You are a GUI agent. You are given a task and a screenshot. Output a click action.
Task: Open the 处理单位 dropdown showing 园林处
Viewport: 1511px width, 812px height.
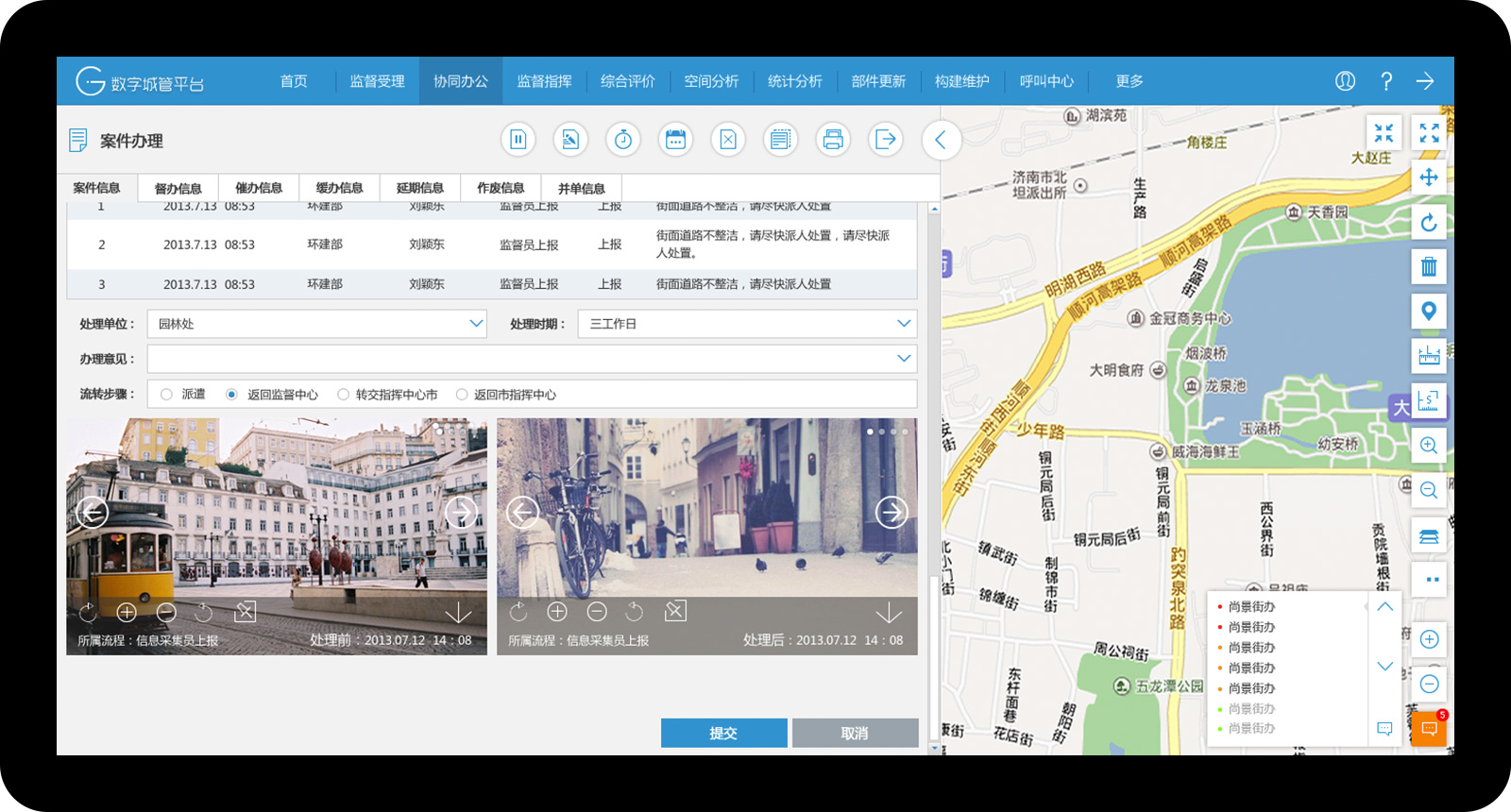pos(317,324)
